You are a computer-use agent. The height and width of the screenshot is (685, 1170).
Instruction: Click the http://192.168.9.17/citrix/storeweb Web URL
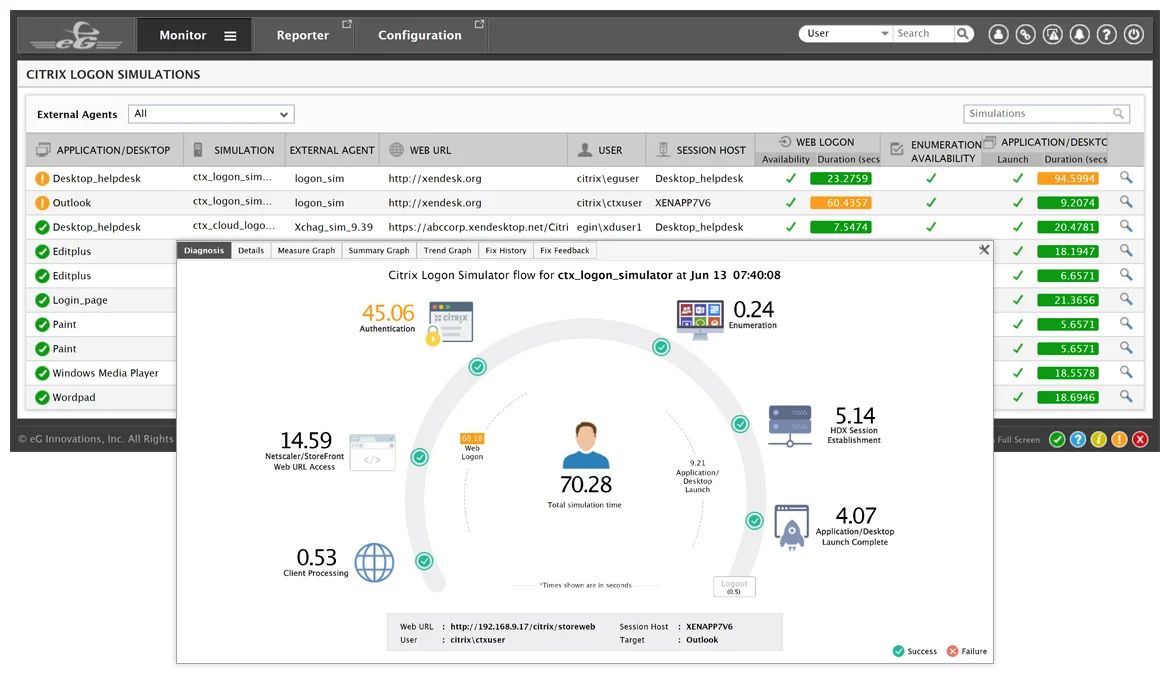pyautogui.click(x=522, y=627)
